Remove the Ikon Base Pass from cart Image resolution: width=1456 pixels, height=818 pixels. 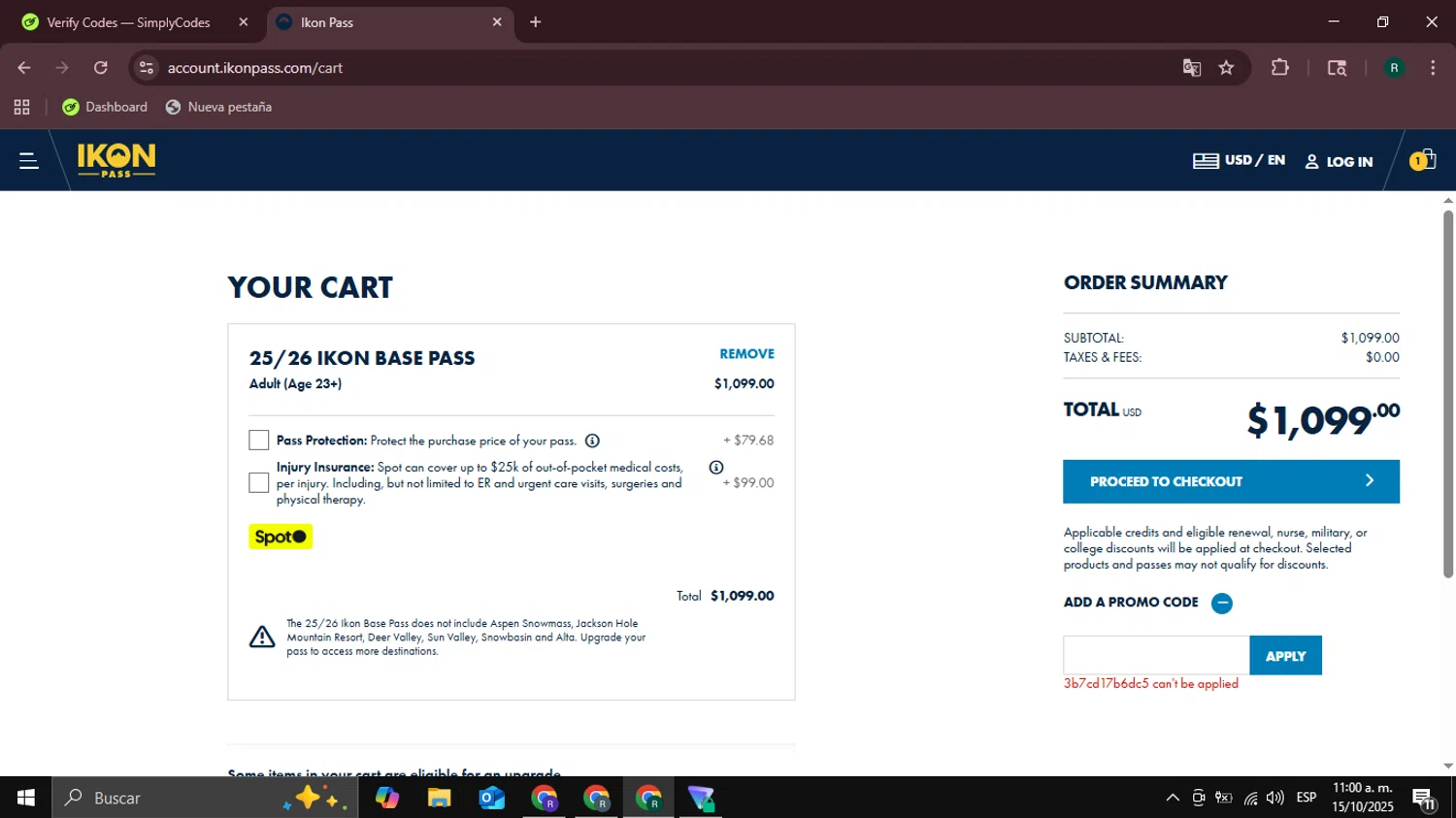(746, 354)
